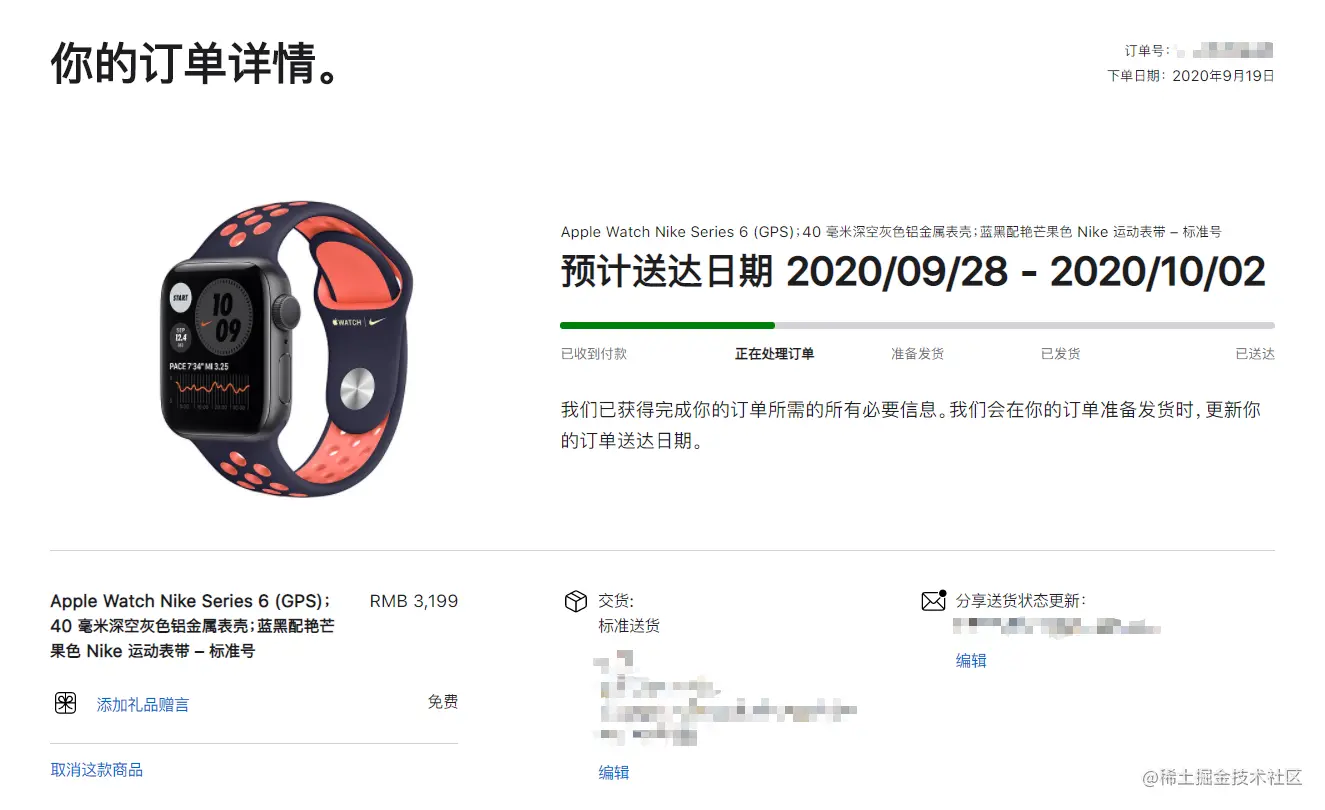Viewport: 1325px width, 810px height.
Task: Click the 你的订单详情 page heading
Action: 197,64
